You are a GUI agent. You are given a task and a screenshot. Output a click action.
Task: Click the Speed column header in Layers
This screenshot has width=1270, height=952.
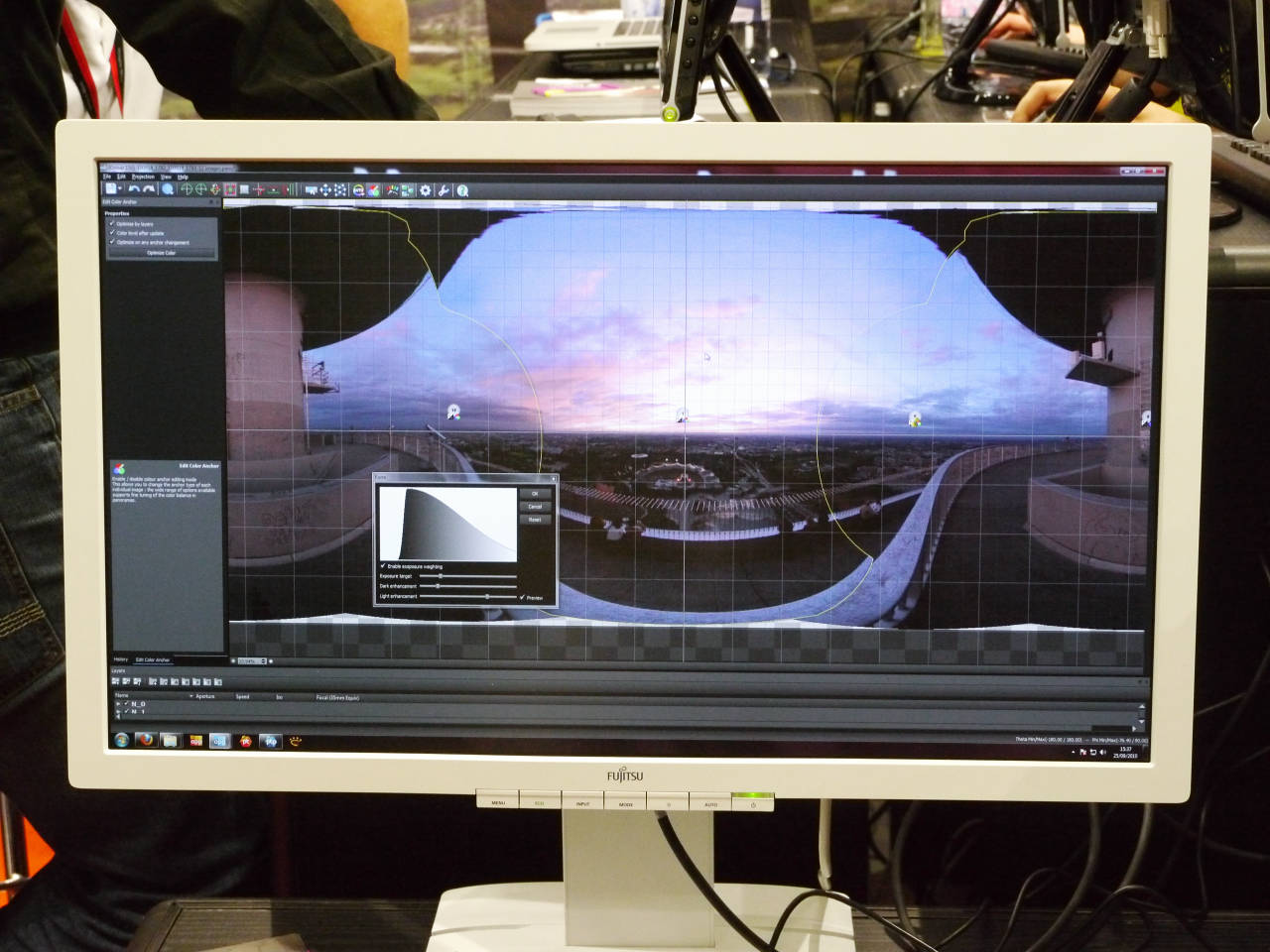pyautogui.click(x=242, y=696)
